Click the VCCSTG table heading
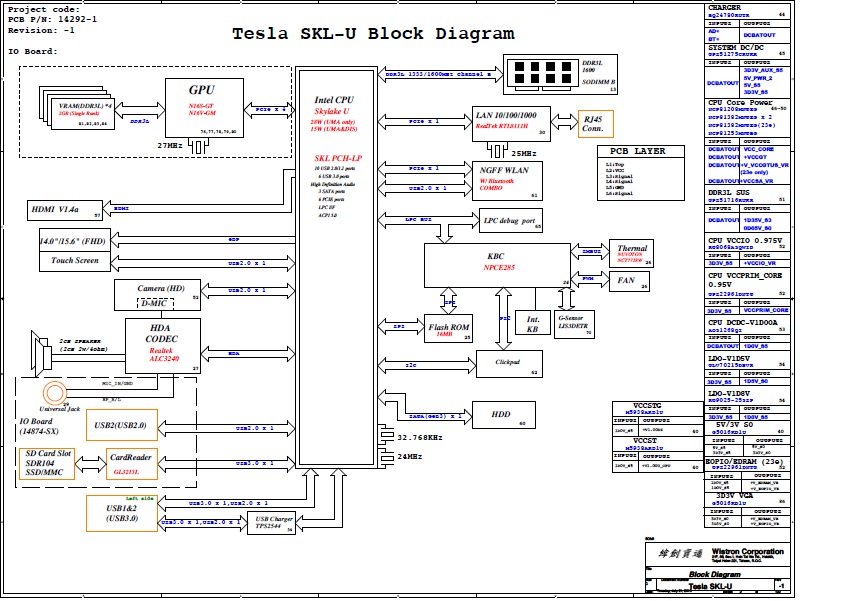851x601 pixels. click(x=647, y=406)
